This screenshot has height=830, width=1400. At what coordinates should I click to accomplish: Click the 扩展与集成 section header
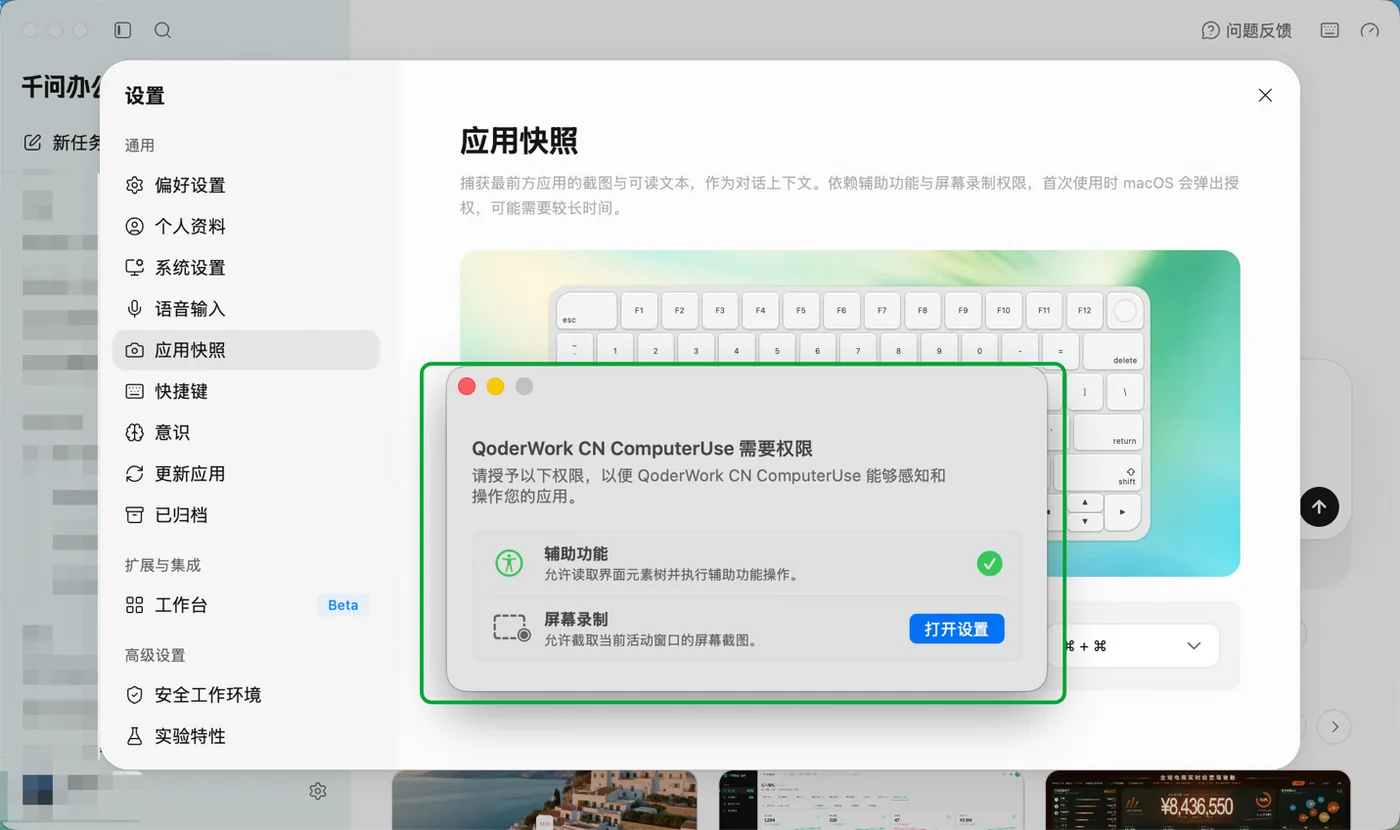point(163,565)
